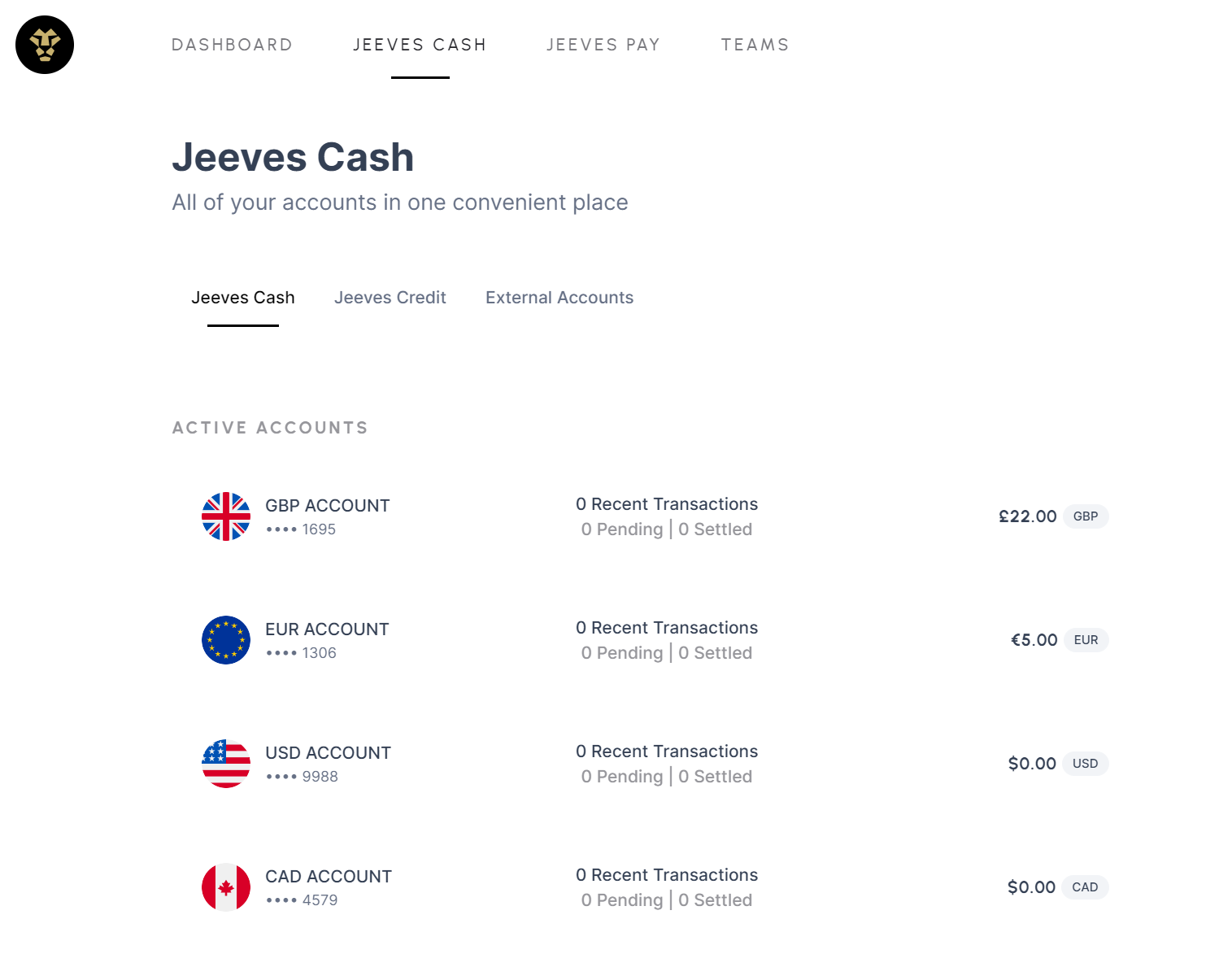Image resolution: width=1232 pixels, height=954 pixels.
Task: Go to the Teams section
Action: coord(755,45)
